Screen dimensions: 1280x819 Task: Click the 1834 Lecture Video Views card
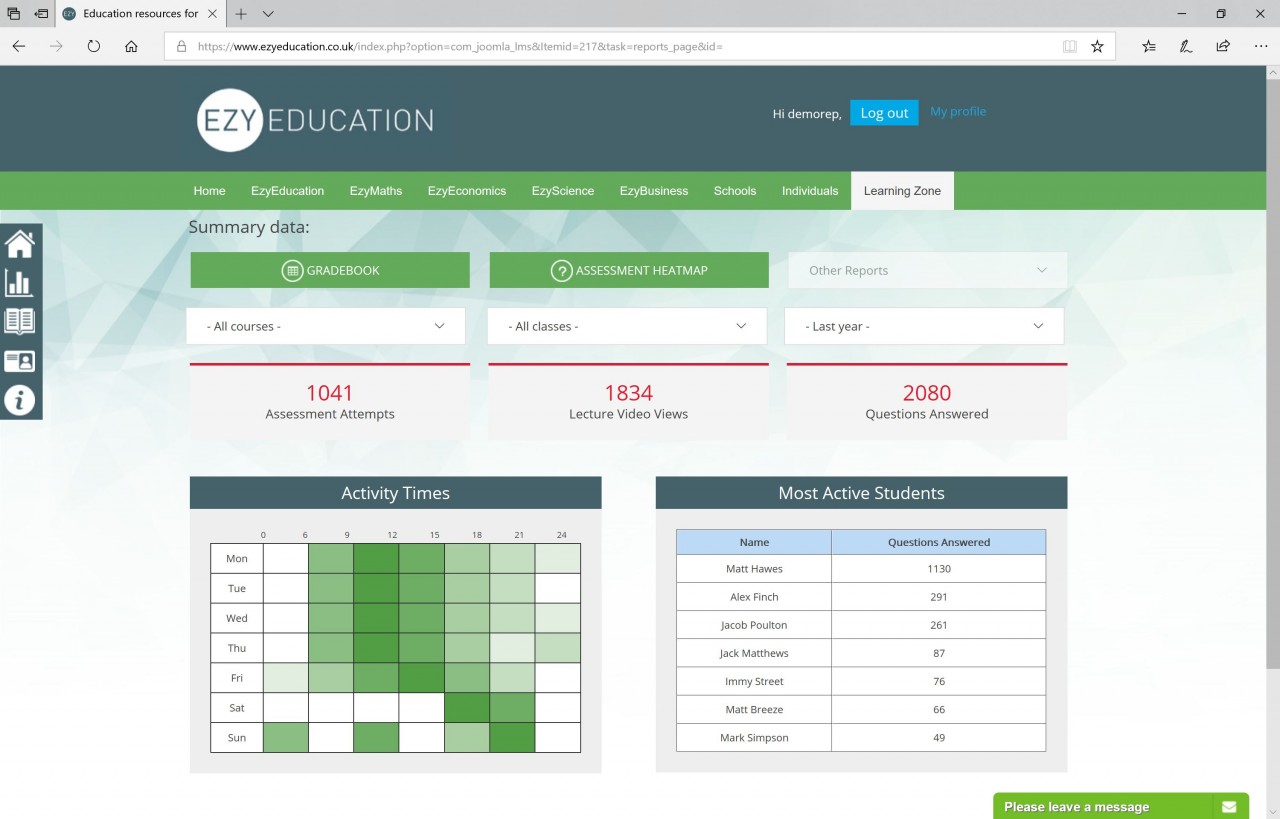click(628, 402)
